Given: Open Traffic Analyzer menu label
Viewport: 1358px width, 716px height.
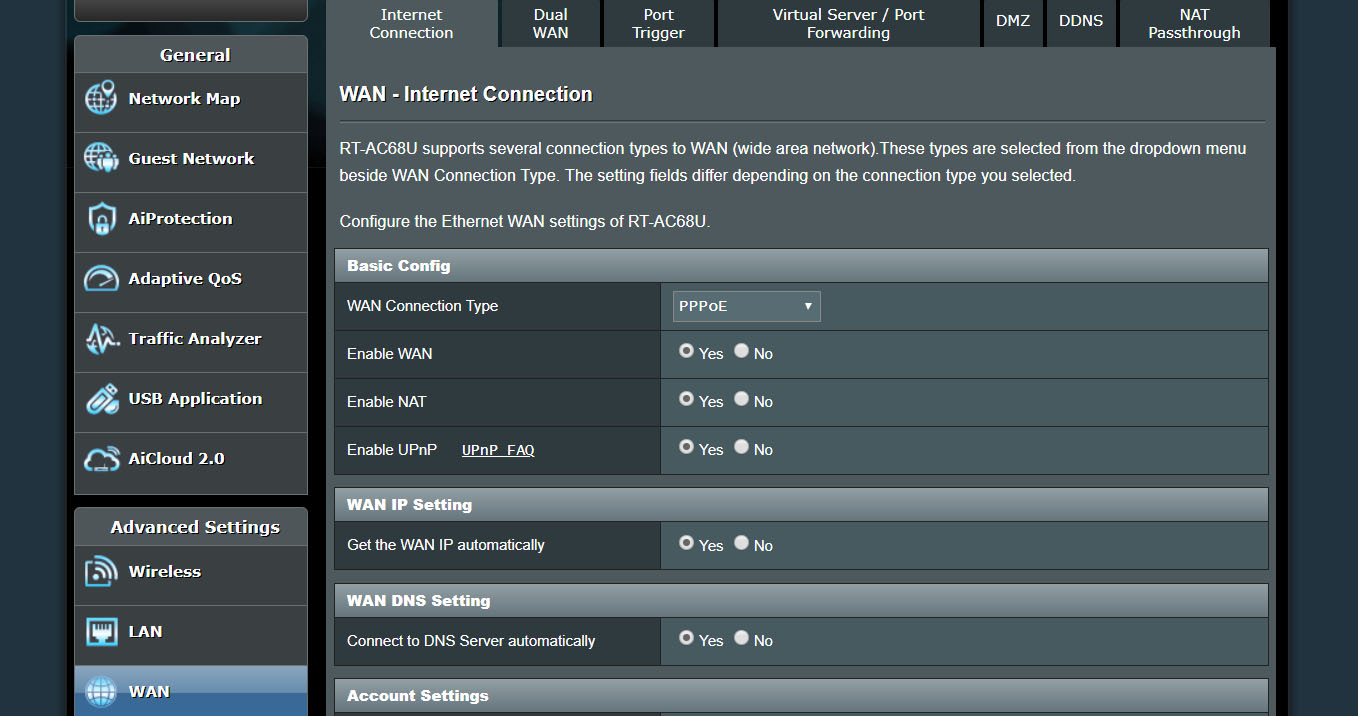Looking at the screenshot, I should (195, 339).
